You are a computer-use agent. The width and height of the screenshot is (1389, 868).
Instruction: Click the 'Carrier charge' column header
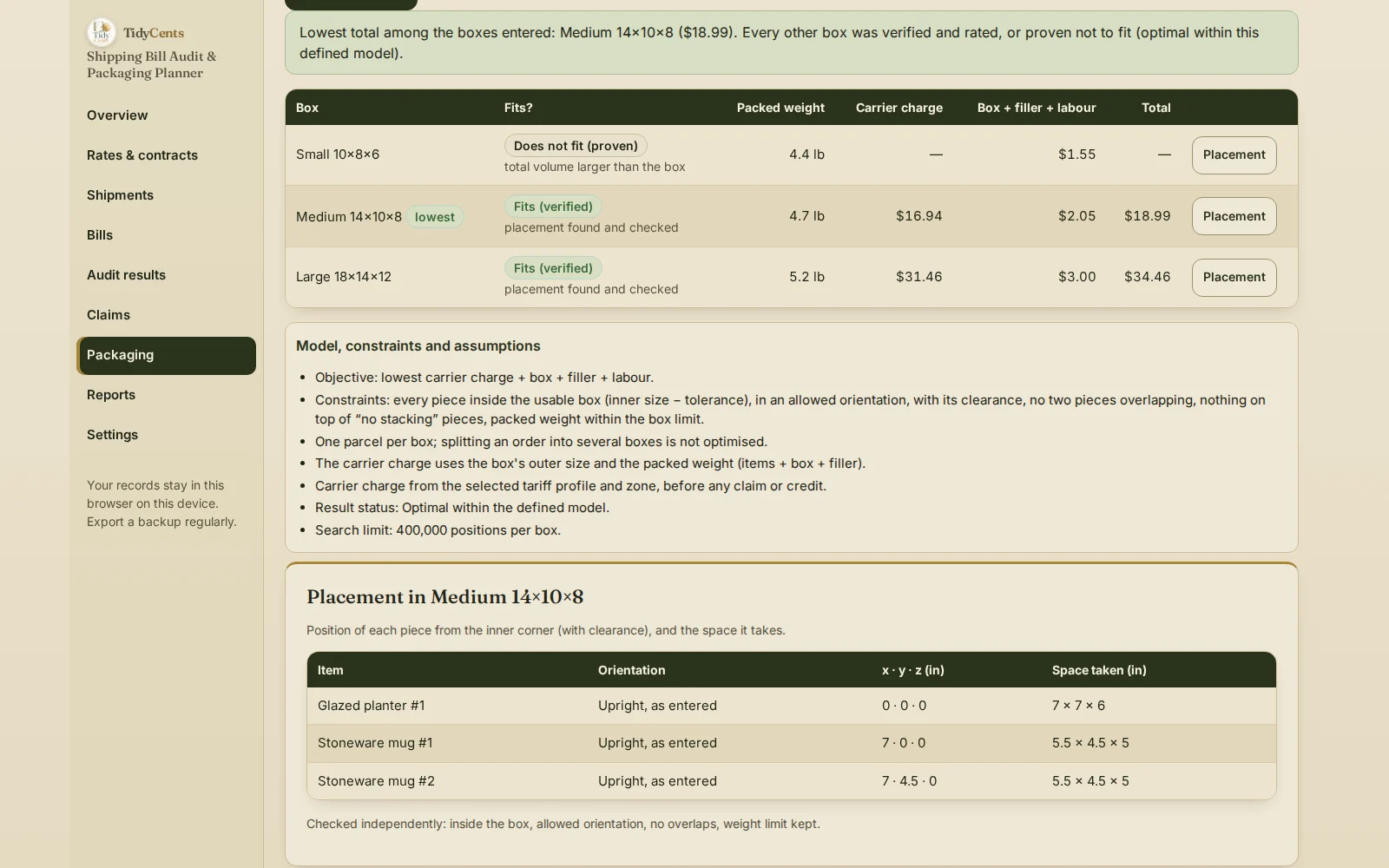click(899, 108)
